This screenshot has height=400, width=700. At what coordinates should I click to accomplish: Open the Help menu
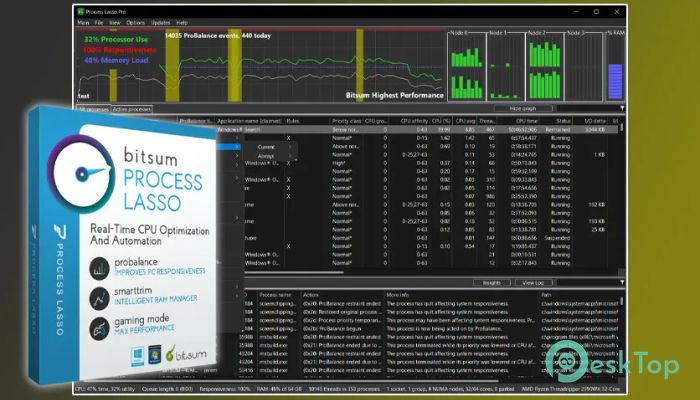coord(182,22)
